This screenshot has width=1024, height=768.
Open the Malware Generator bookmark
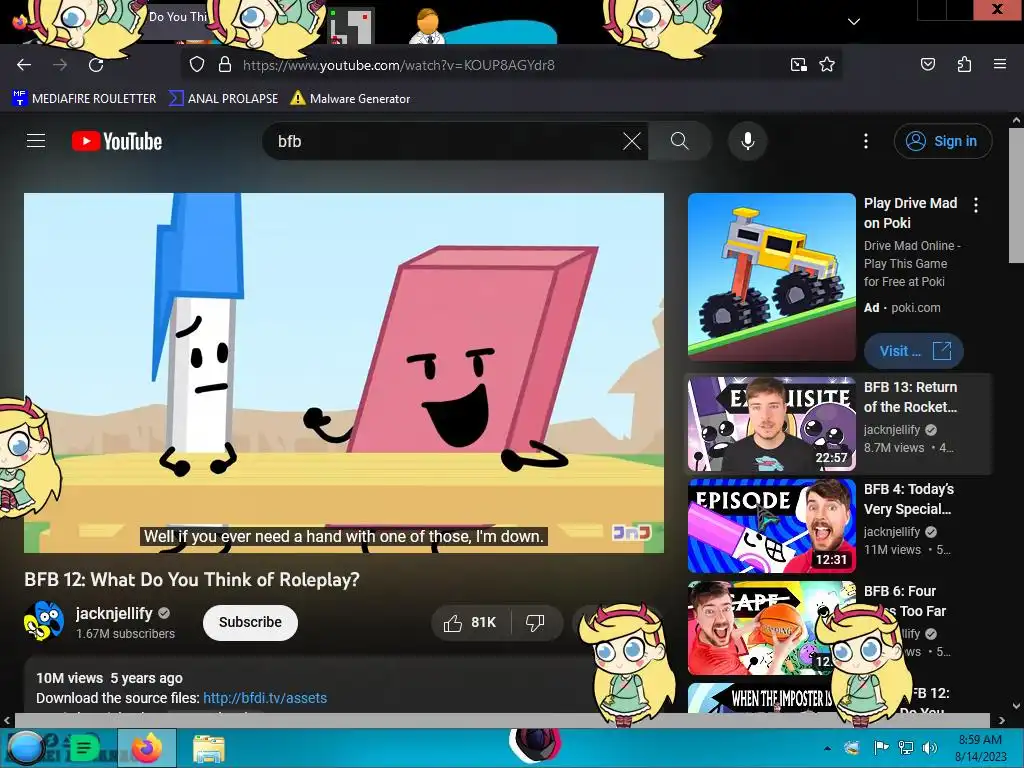(350, 99)
